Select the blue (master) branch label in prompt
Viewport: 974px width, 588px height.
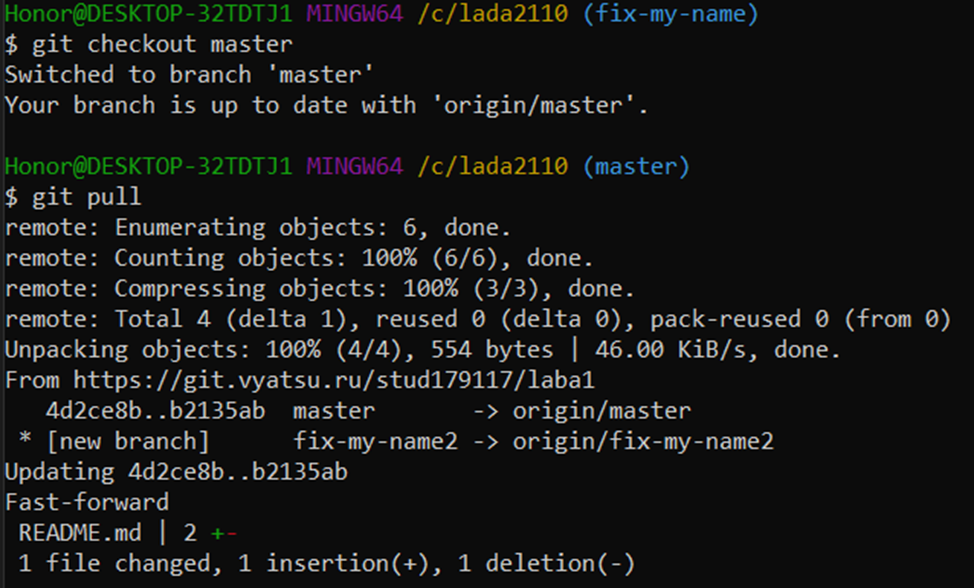click(636, 166)
